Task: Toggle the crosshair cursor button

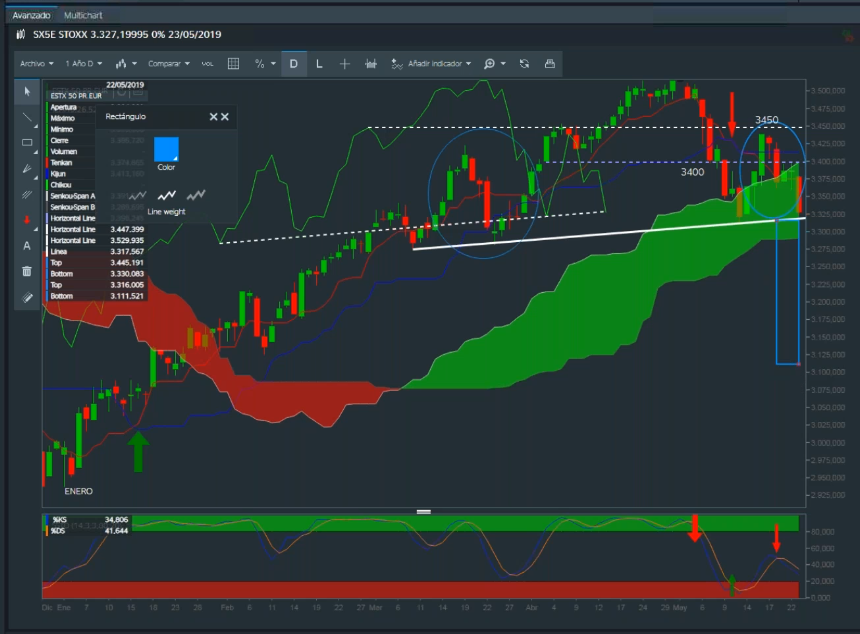Action: [345, 63]
